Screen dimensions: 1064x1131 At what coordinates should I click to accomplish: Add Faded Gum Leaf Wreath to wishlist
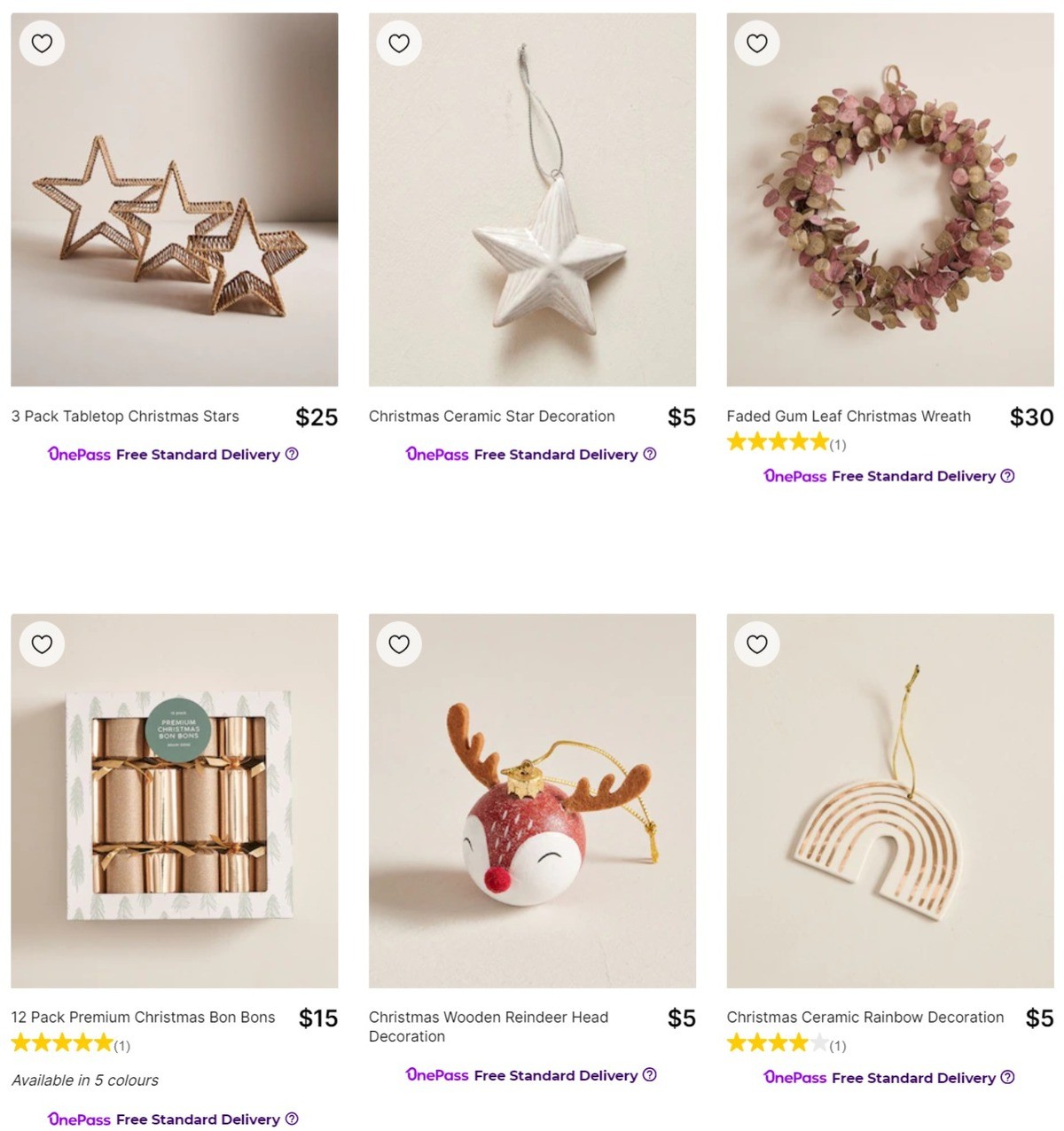click(756, 42)
